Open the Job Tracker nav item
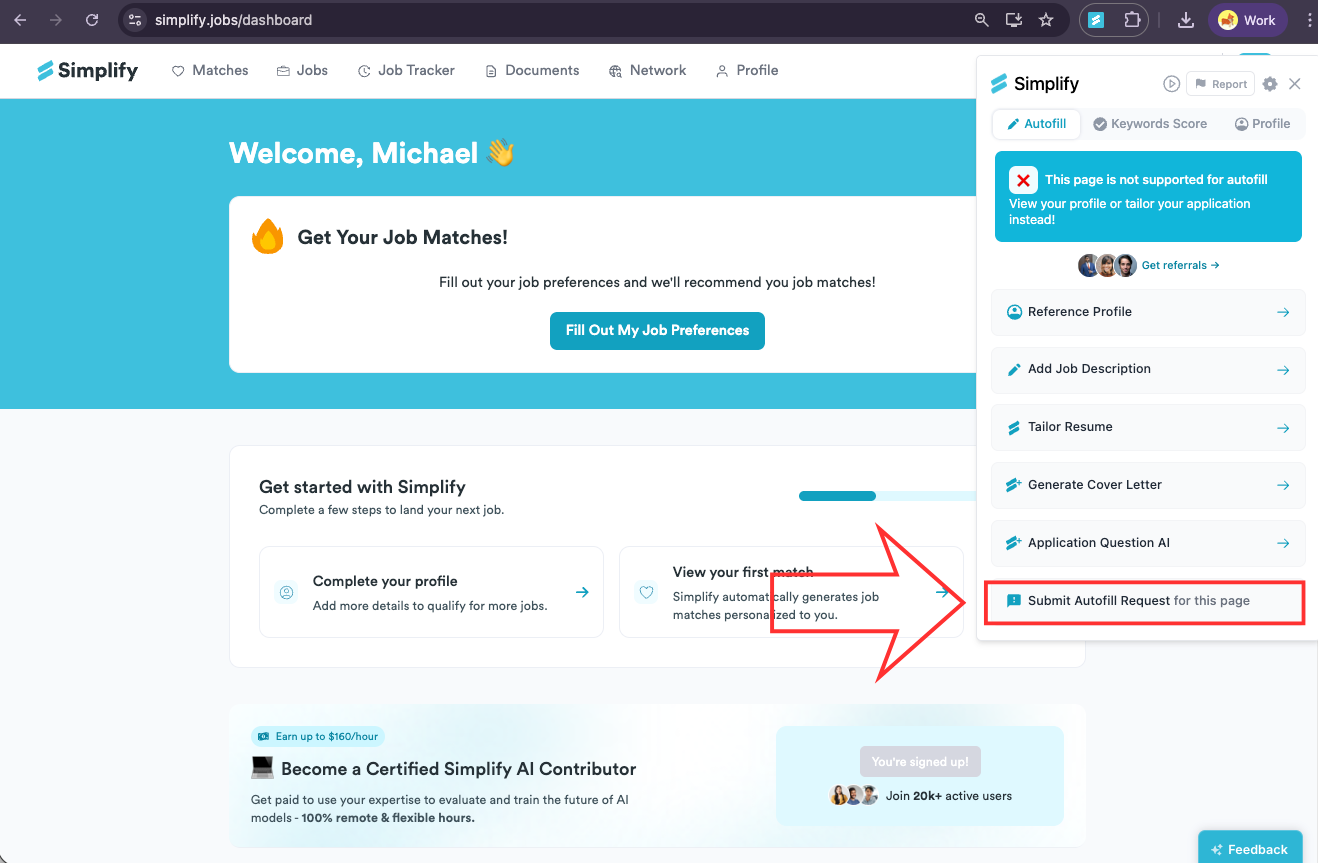Viewport: 1318px width, 863px height. tap(406, 71)
